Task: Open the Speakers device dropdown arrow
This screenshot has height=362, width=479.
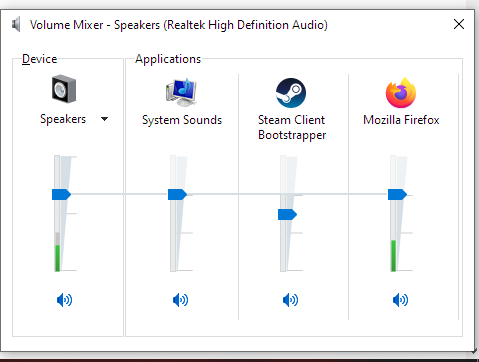Action: tap(104, 119)
